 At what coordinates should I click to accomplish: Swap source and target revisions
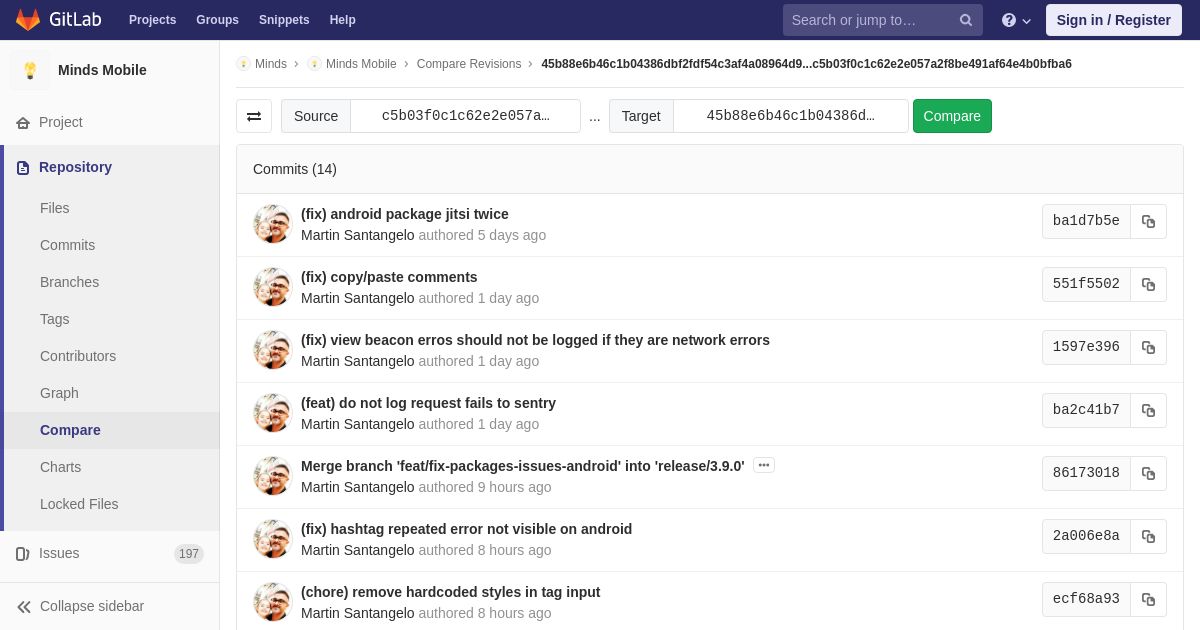254,116
